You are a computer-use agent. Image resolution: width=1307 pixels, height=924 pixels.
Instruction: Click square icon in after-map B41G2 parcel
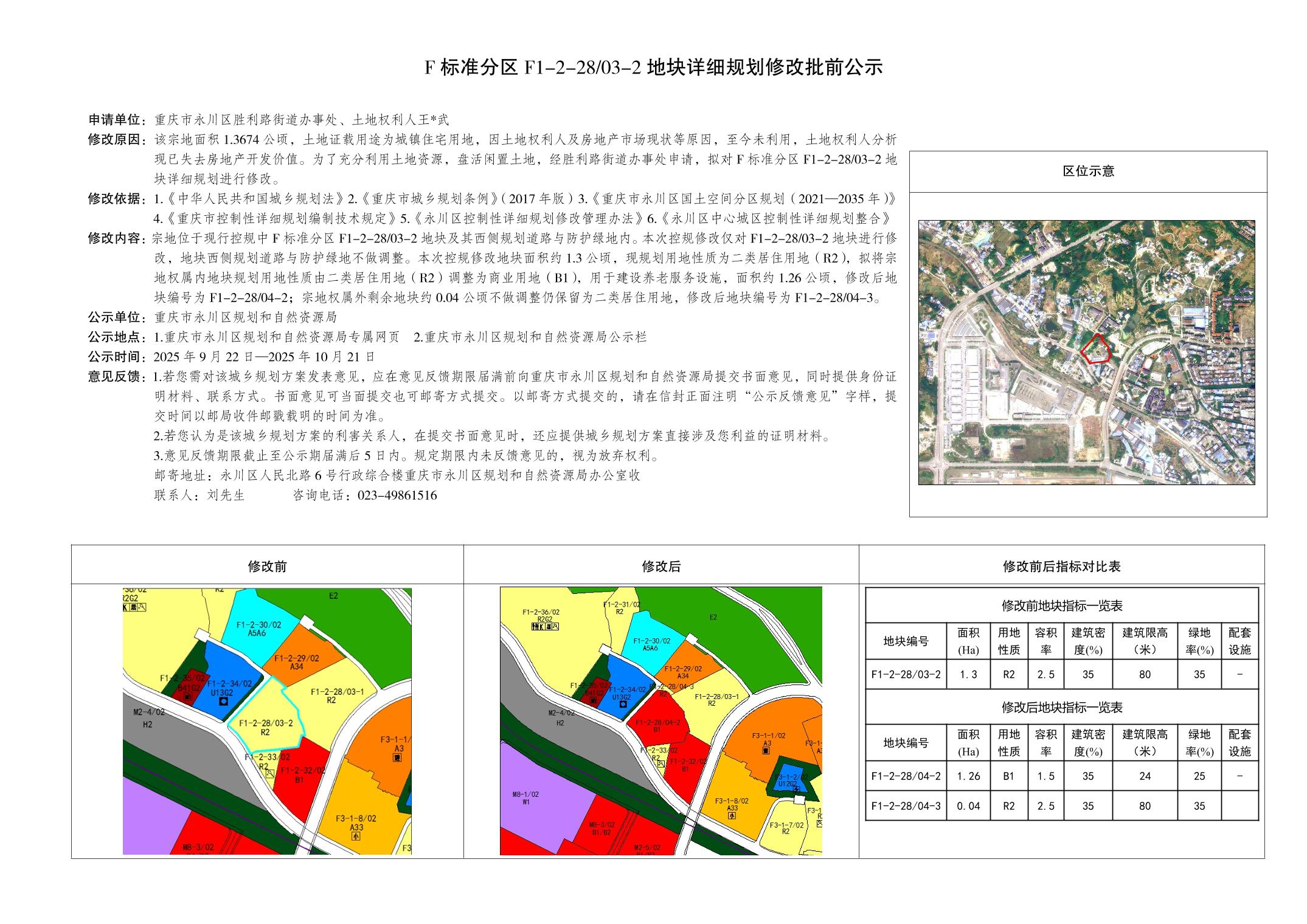pyautogui.click(x=593, y=700)
